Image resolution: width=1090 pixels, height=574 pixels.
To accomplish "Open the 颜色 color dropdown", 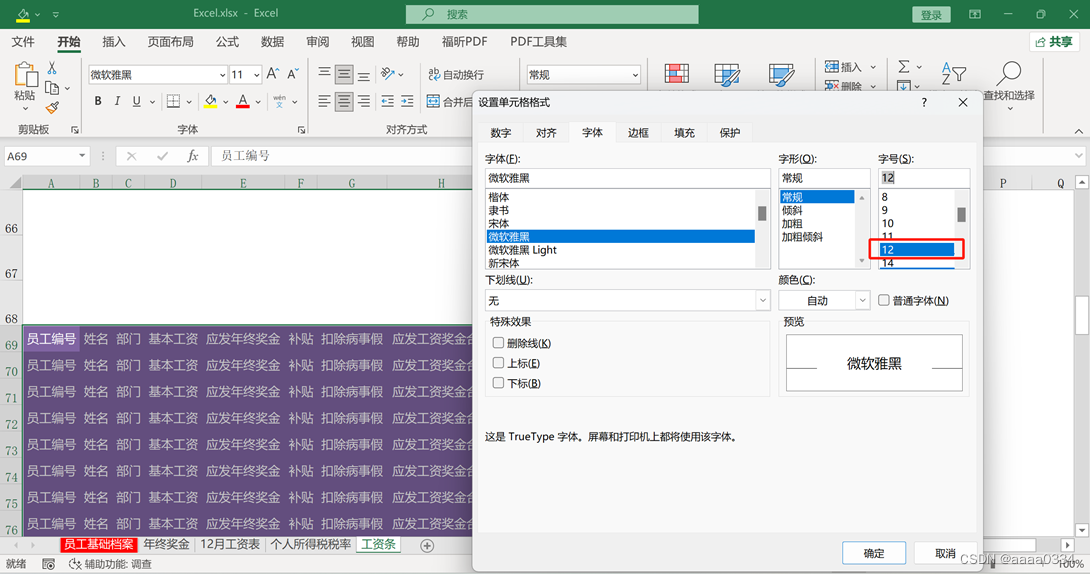I will (863, 300).
